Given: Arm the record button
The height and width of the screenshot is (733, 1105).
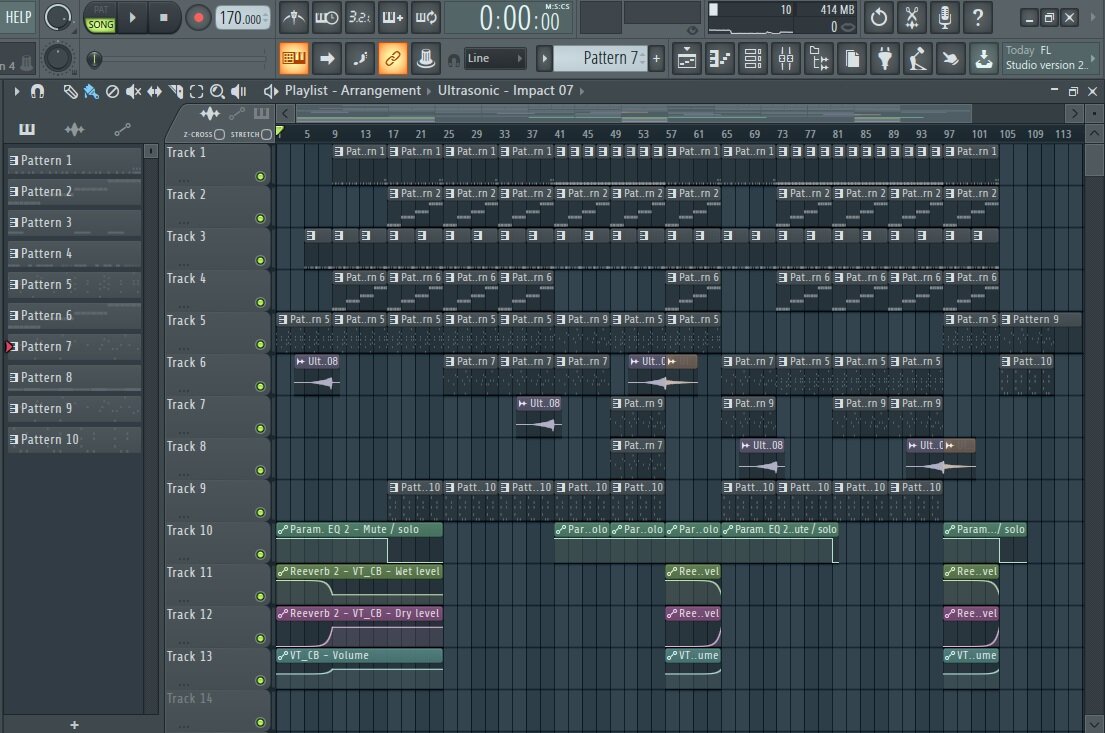Looking at the screenshot, I should [198, 18].
